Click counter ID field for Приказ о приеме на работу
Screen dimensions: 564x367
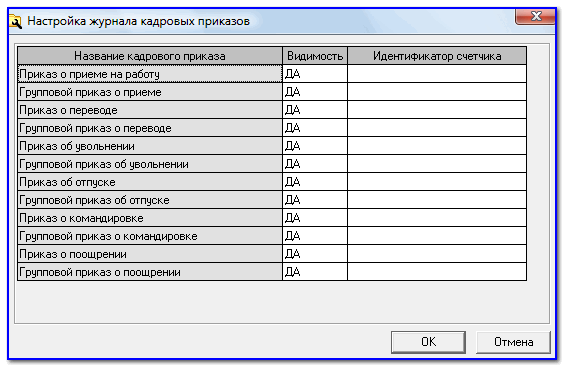(x=437, y=74)
